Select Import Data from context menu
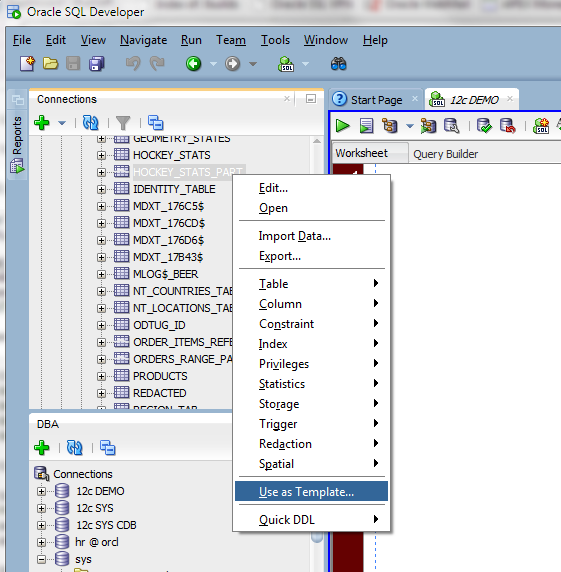Image resolution: width=561 pixels, height=572 pixels. coord(311,236)
